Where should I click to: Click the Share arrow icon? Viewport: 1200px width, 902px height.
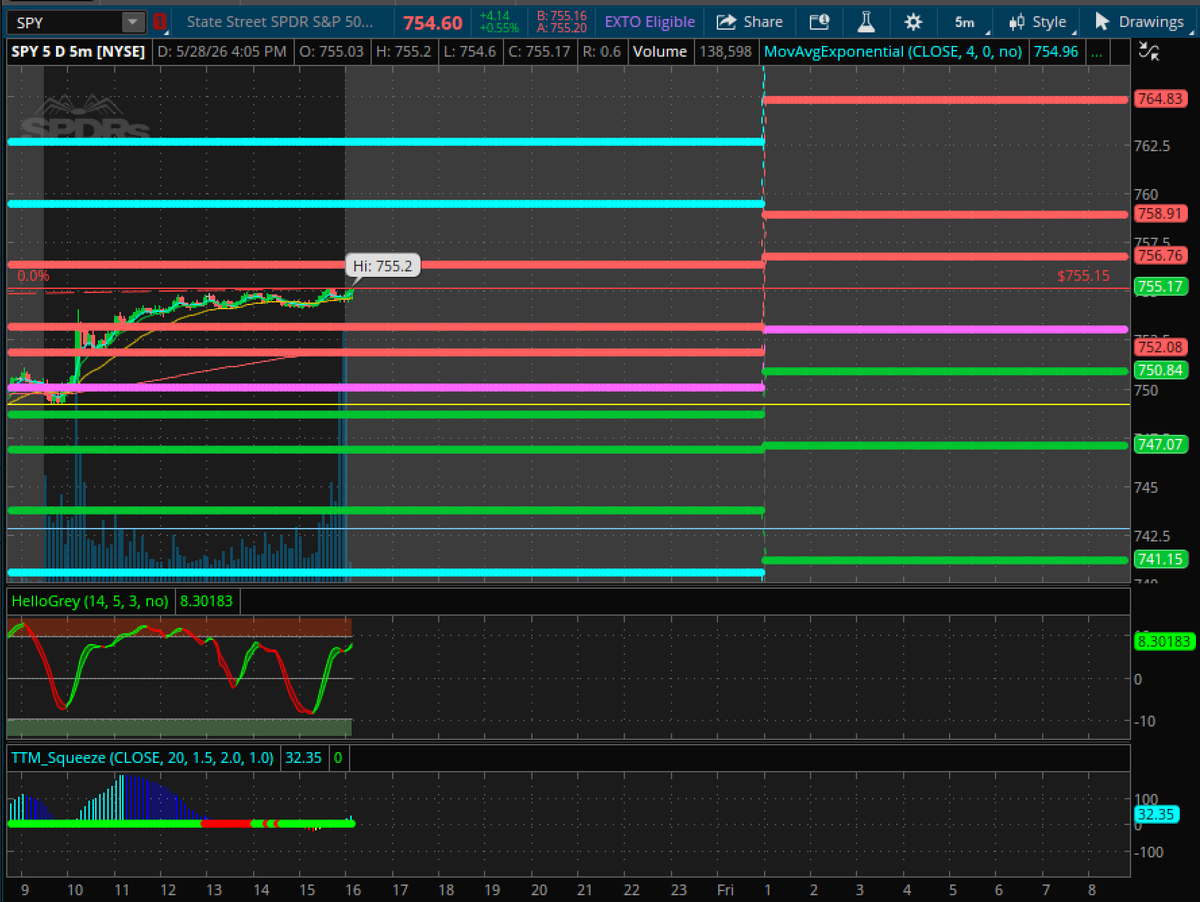pos(727,22)
